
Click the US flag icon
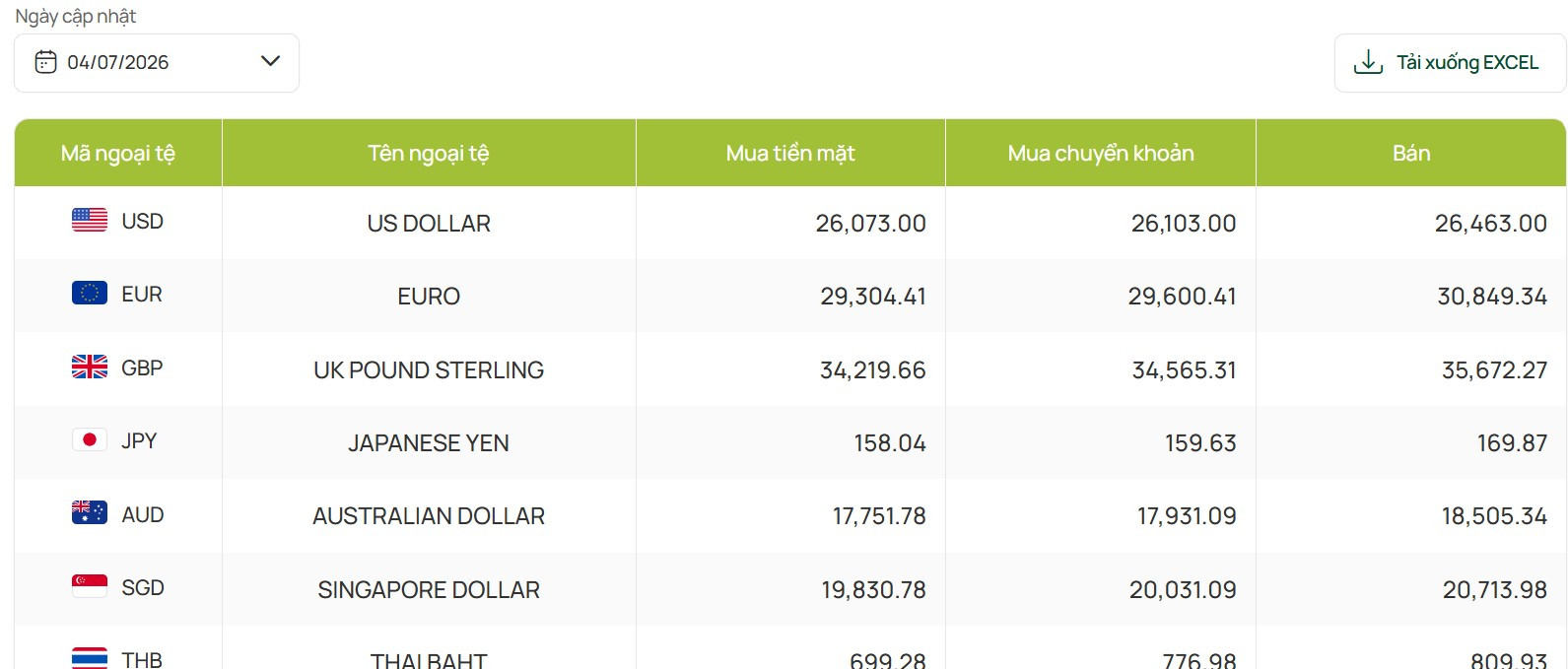tap(90, 221)
